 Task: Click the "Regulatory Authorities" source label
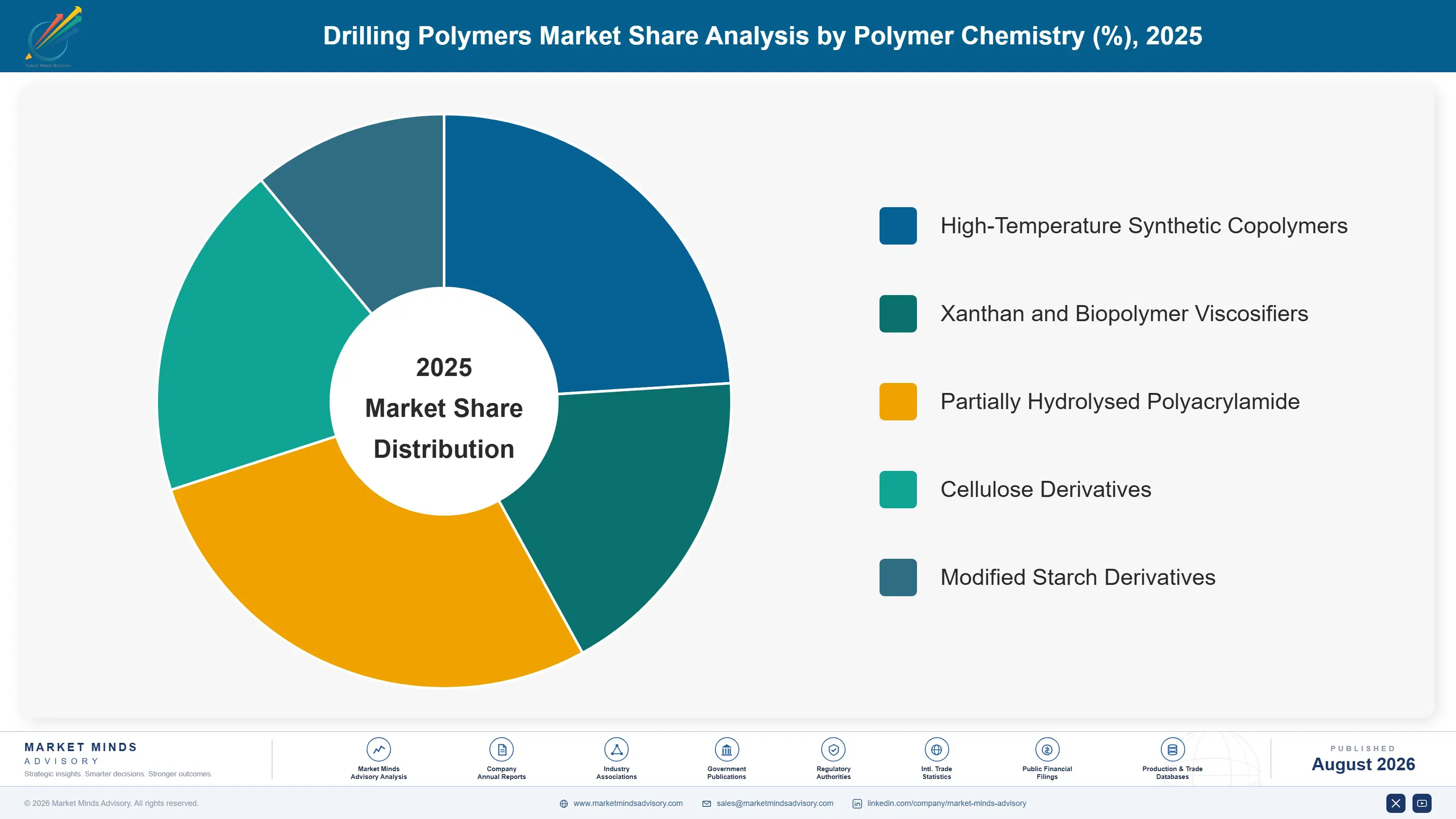[833, 773]
